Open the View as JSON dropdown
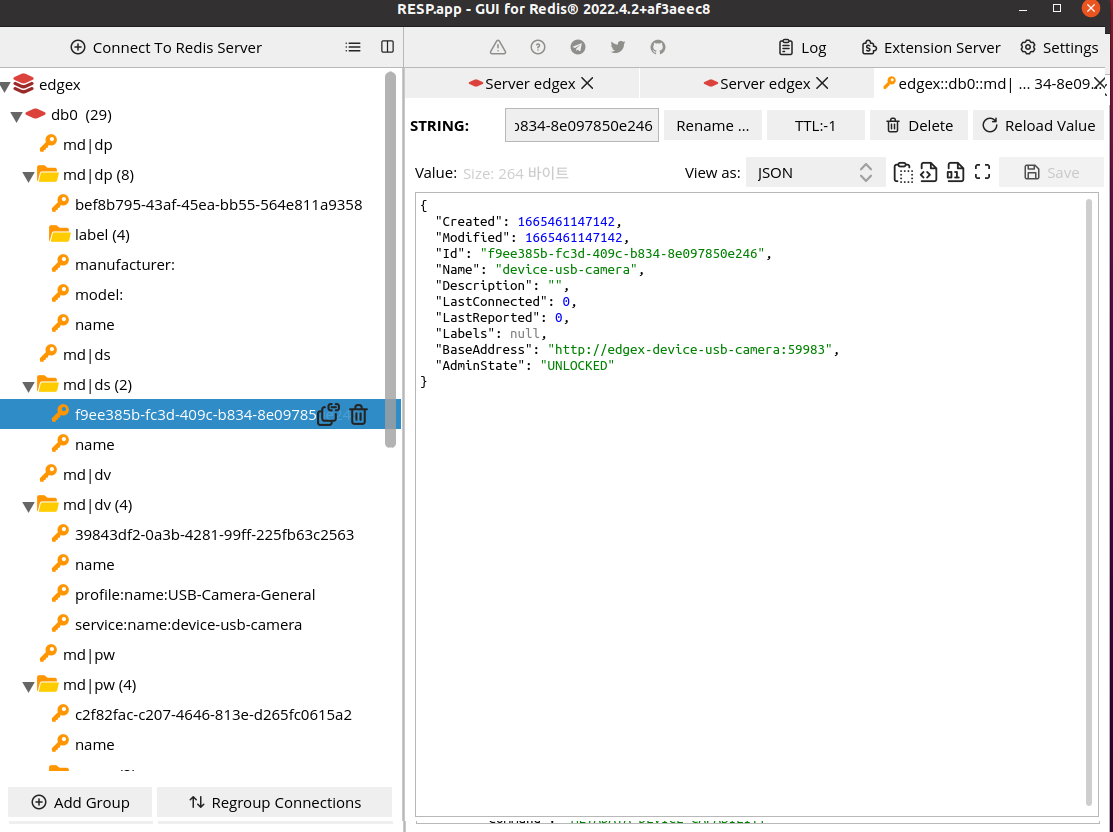 [x=812, y=172]
